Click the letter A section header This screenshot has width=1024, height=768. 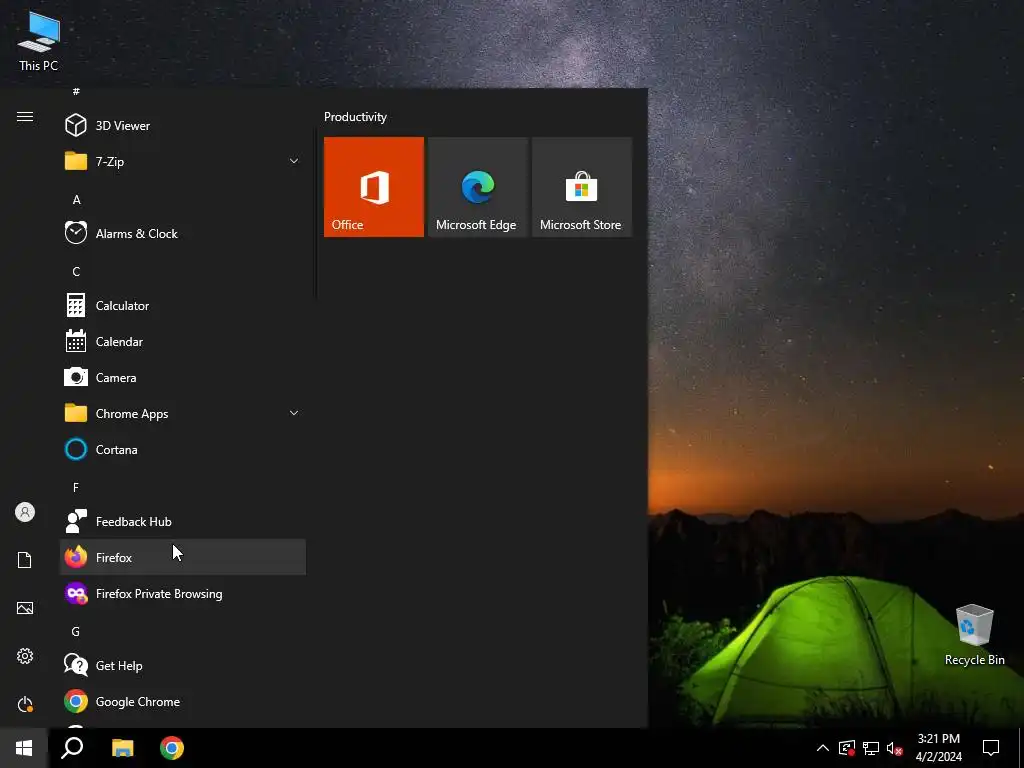click(x=76, y=200)
